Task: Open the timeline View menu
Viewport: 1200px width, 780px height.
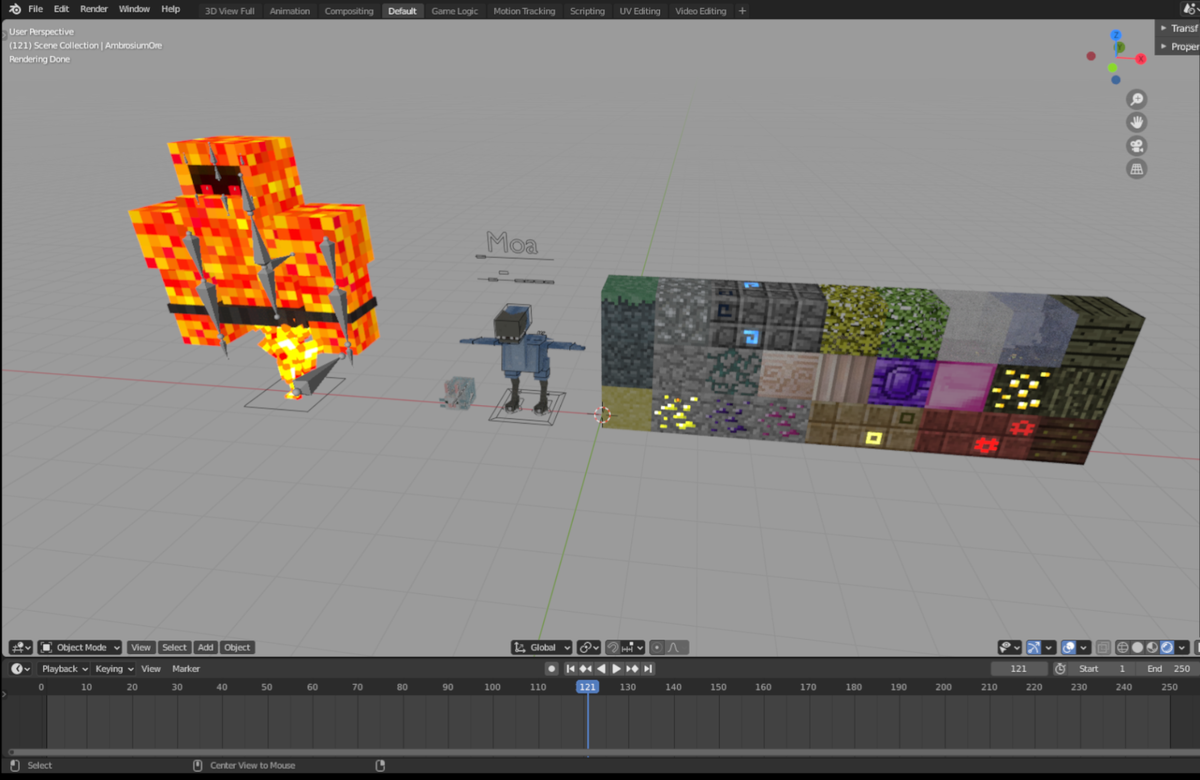Action: click(151, 668)
